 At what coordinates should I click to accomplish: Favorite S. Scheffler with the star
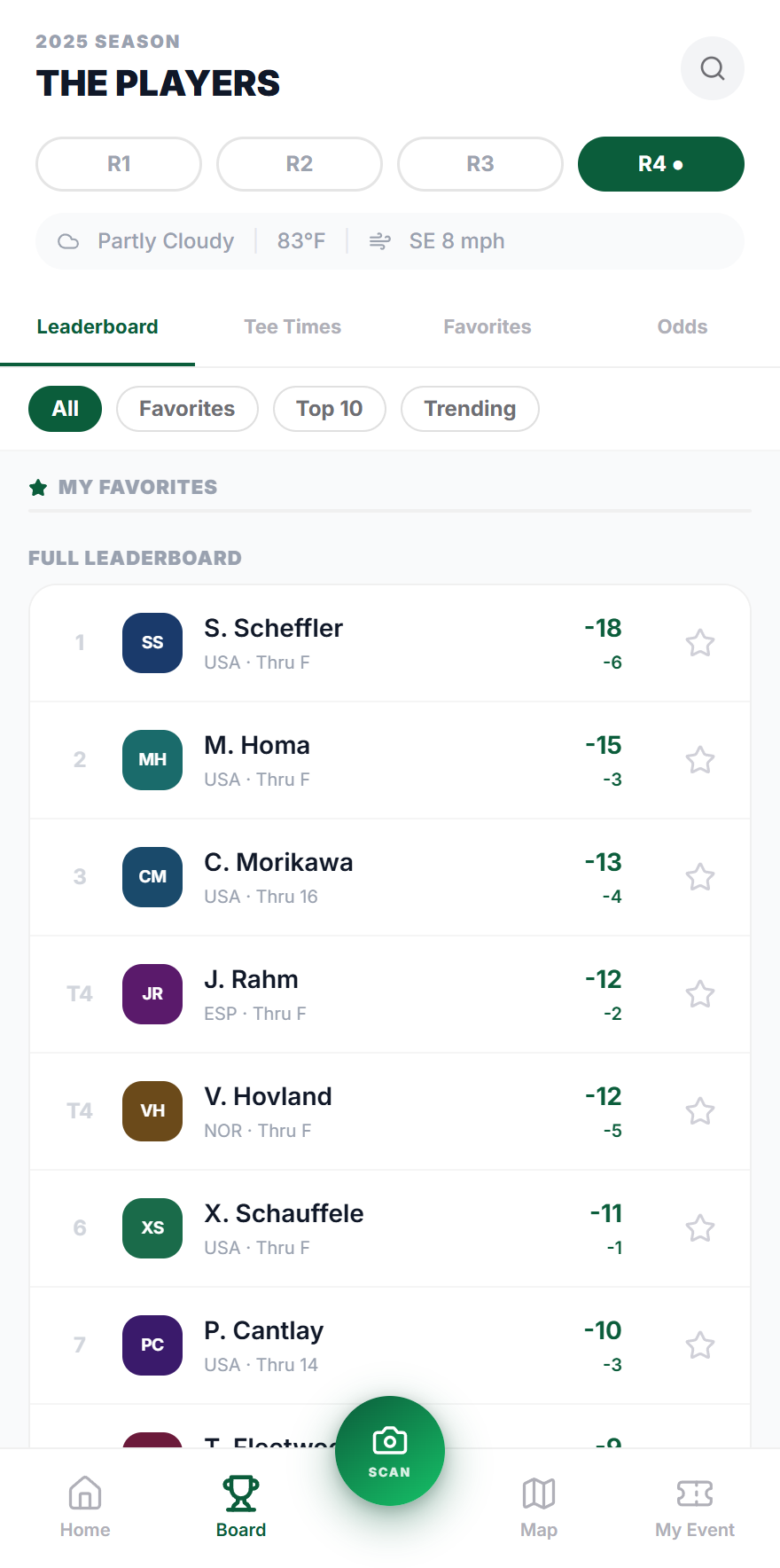point(700,643)
